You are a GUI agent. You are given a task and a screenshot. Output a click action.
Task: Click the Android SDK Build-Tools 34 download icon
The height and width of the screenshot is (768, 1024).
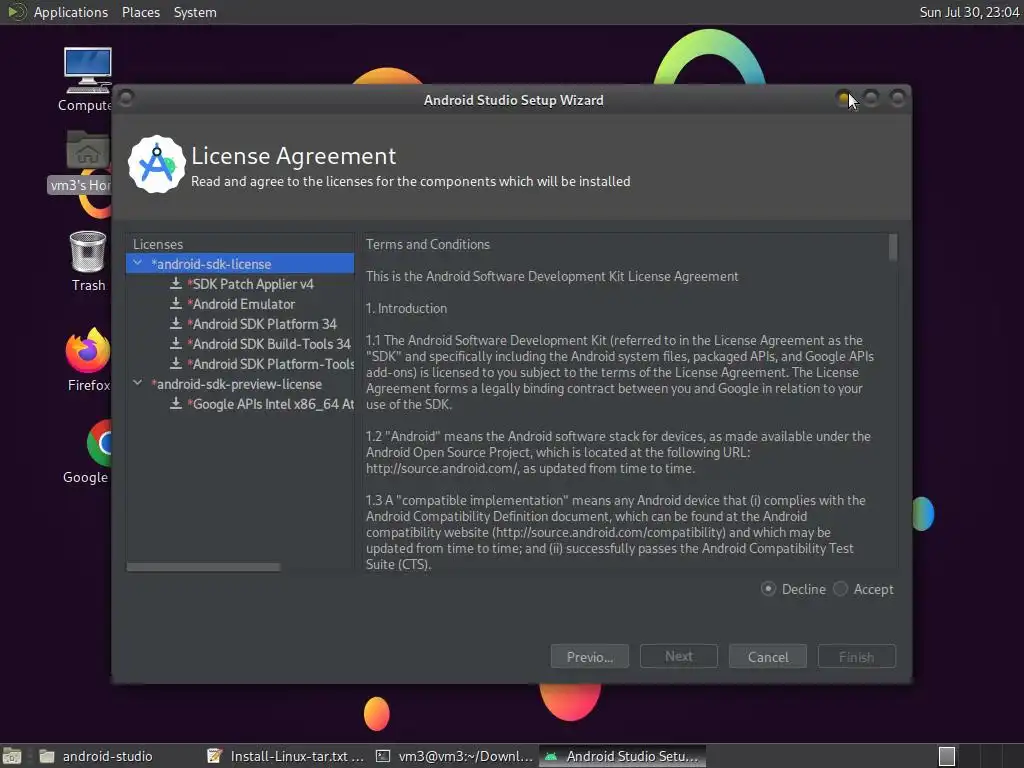click(176, 344)
